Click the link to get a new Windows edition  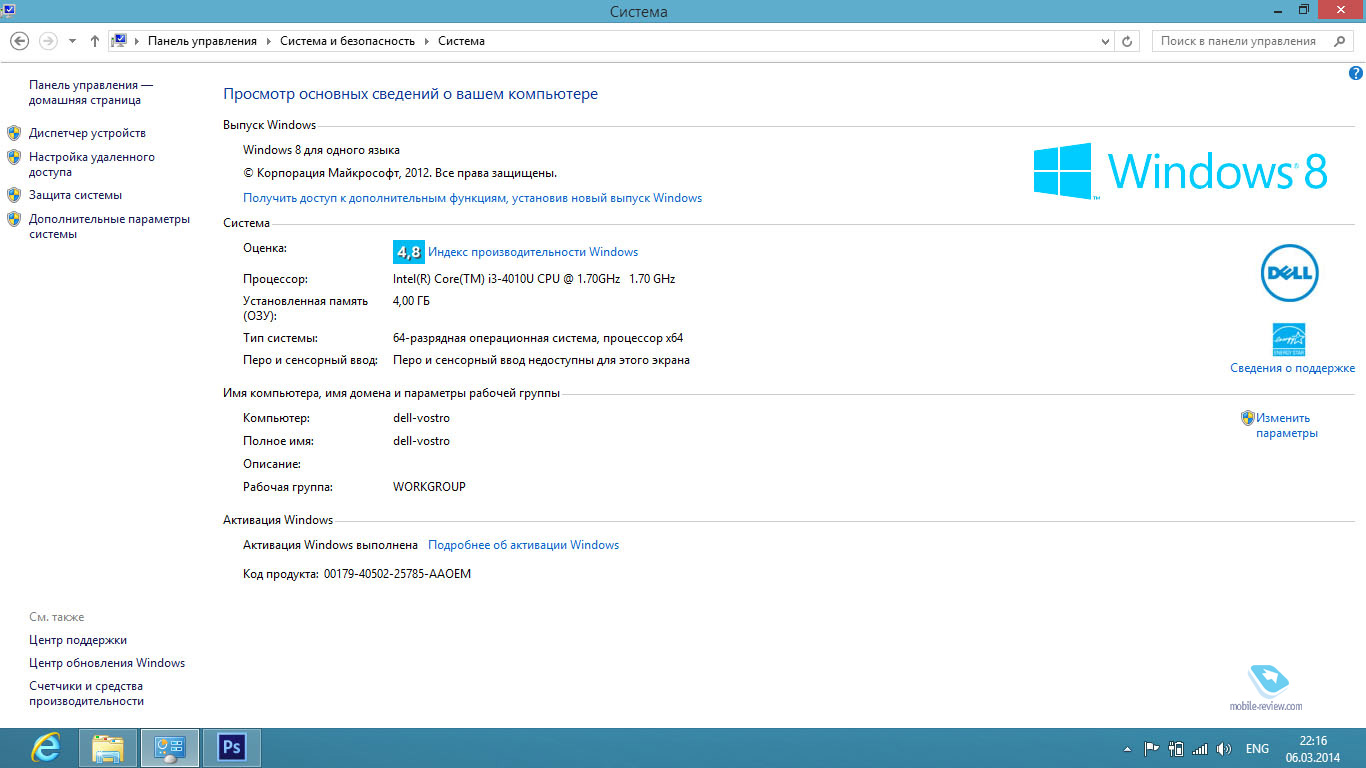click(x=472, y=198)
